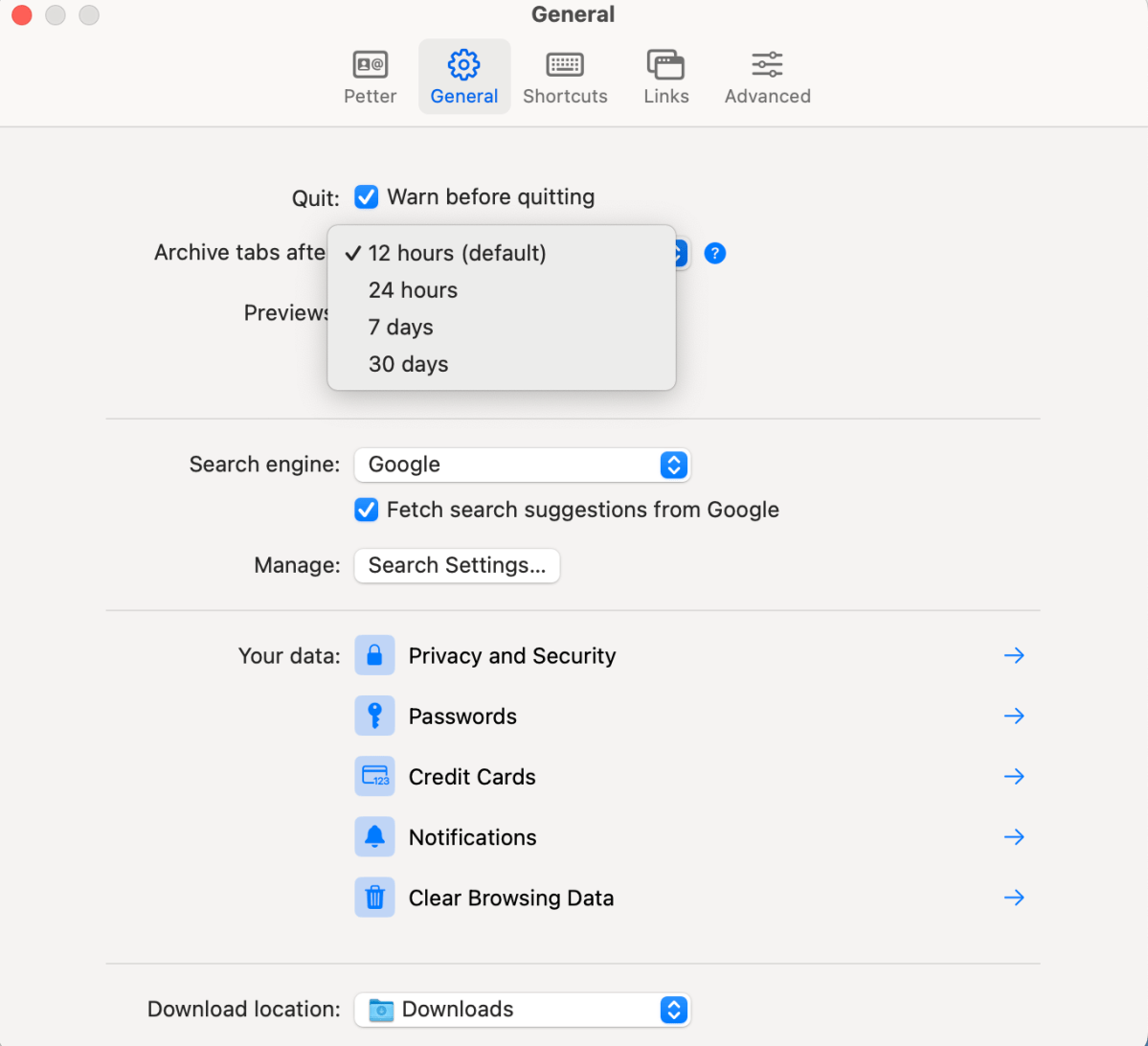Screen dimensions: 1148x1046
Task: Open Passwords via its arrow link
Action: coord(1014,716)
